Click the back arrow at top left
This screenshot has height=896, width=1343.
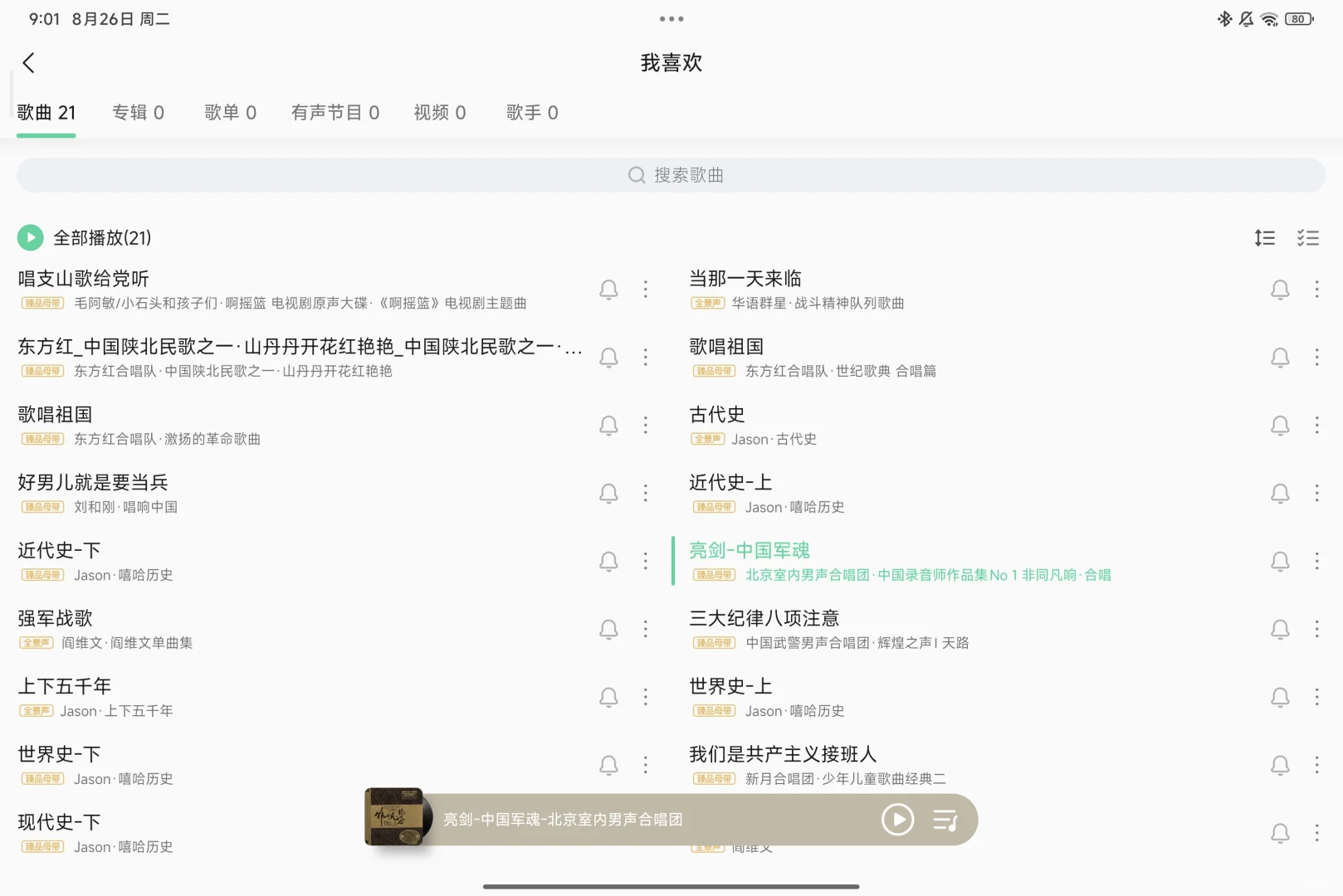[29, 62]
